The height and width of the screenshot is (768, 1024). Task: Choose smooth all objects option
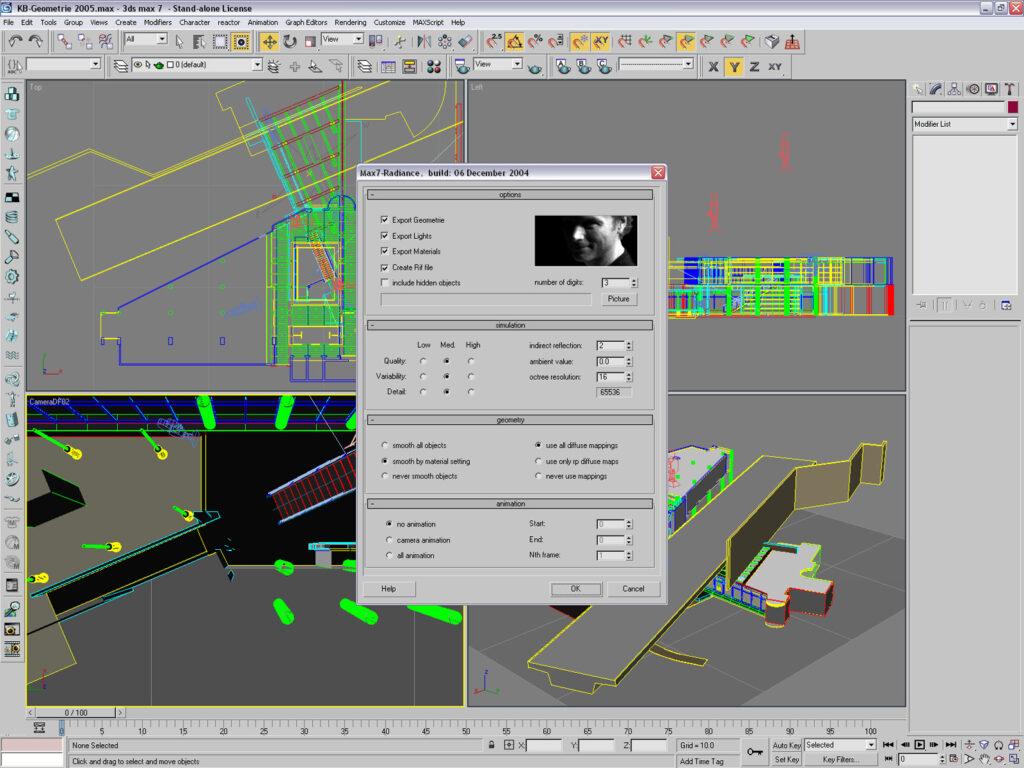click(x=386, y=445)
